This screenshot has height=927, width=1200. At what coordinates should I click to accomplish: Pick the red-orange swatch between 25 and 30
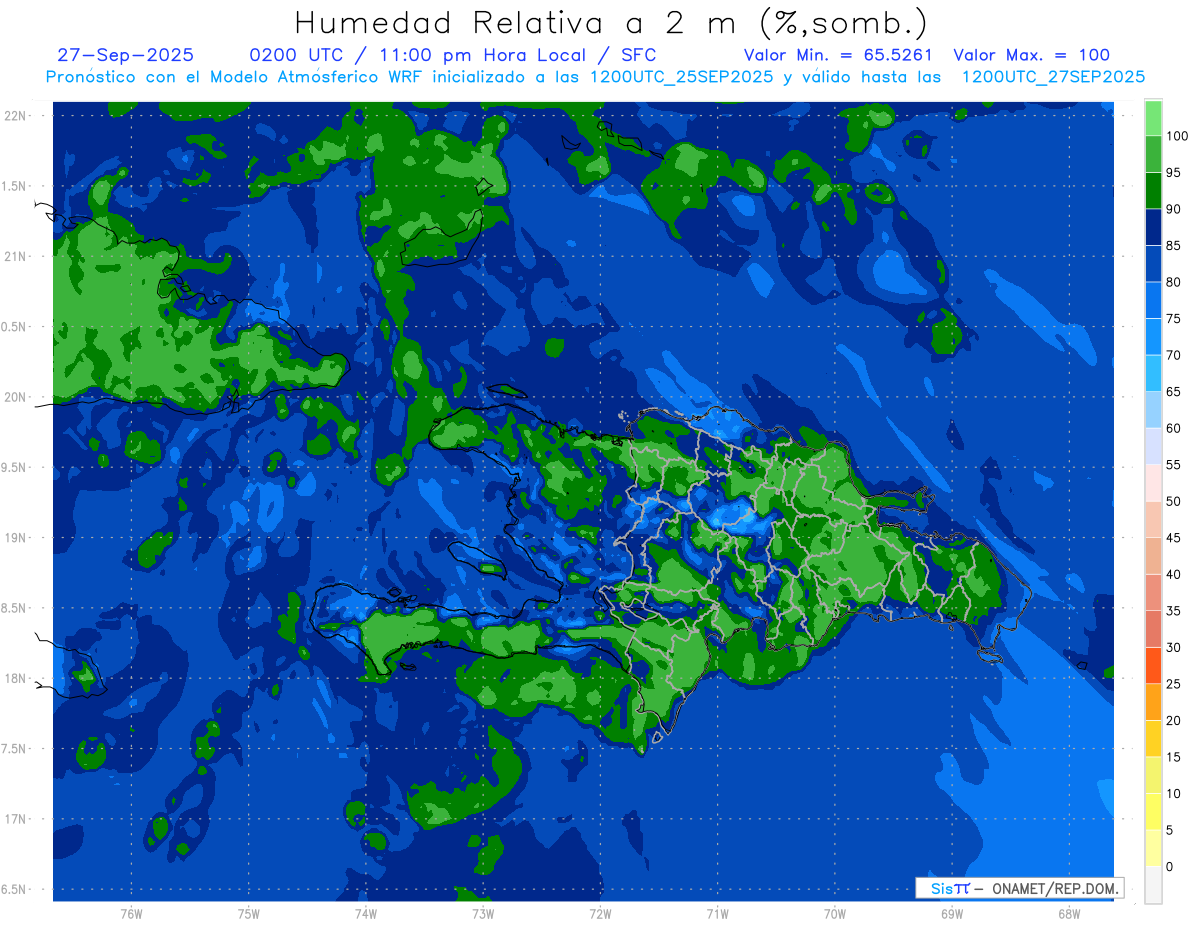coord(1153,665)
